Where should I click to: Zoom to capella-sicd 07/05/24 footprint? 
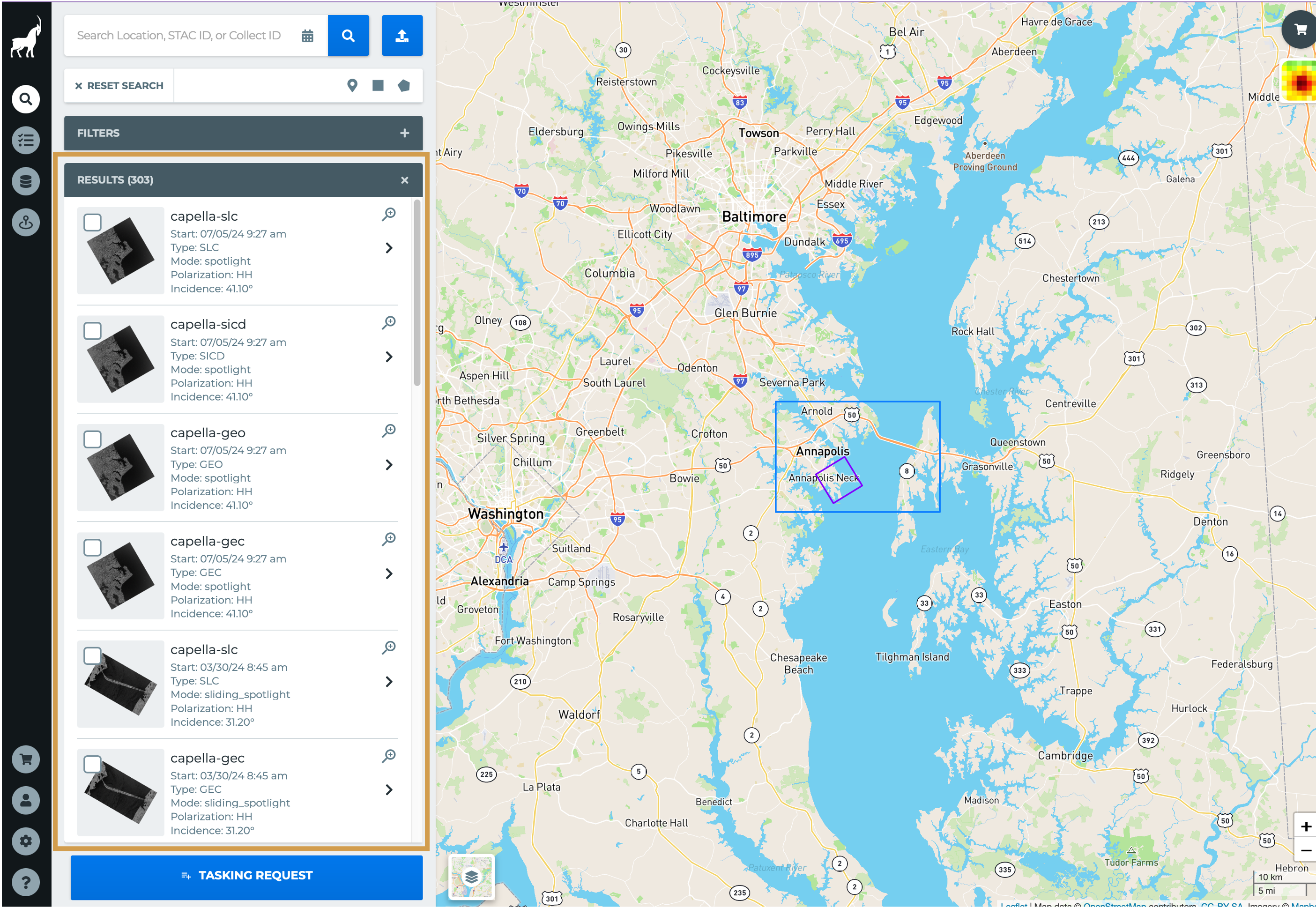pos(389,322)
